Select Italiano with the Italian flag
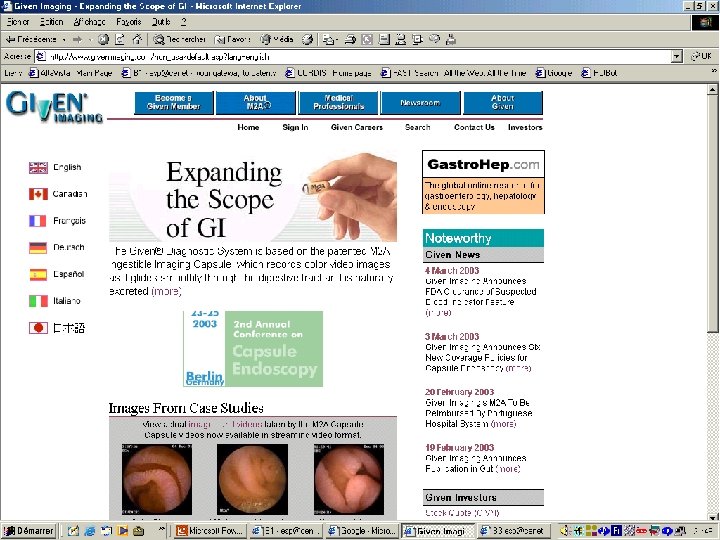 click(x=55, y=301)
